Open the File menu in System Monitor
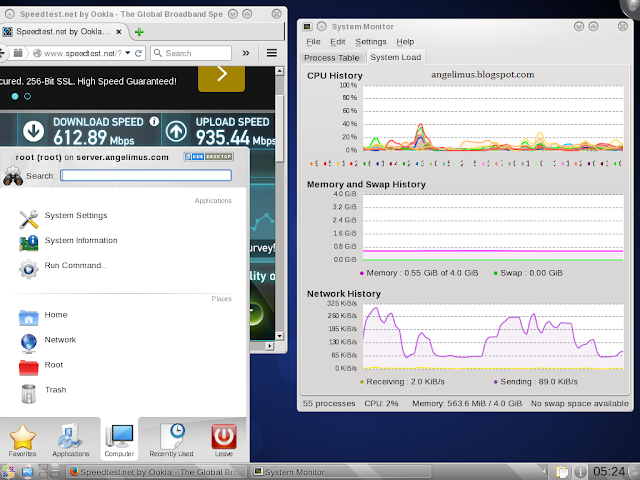Image resolution: width=640 pixels, height=480 pixels. click(x=313, y=42)
